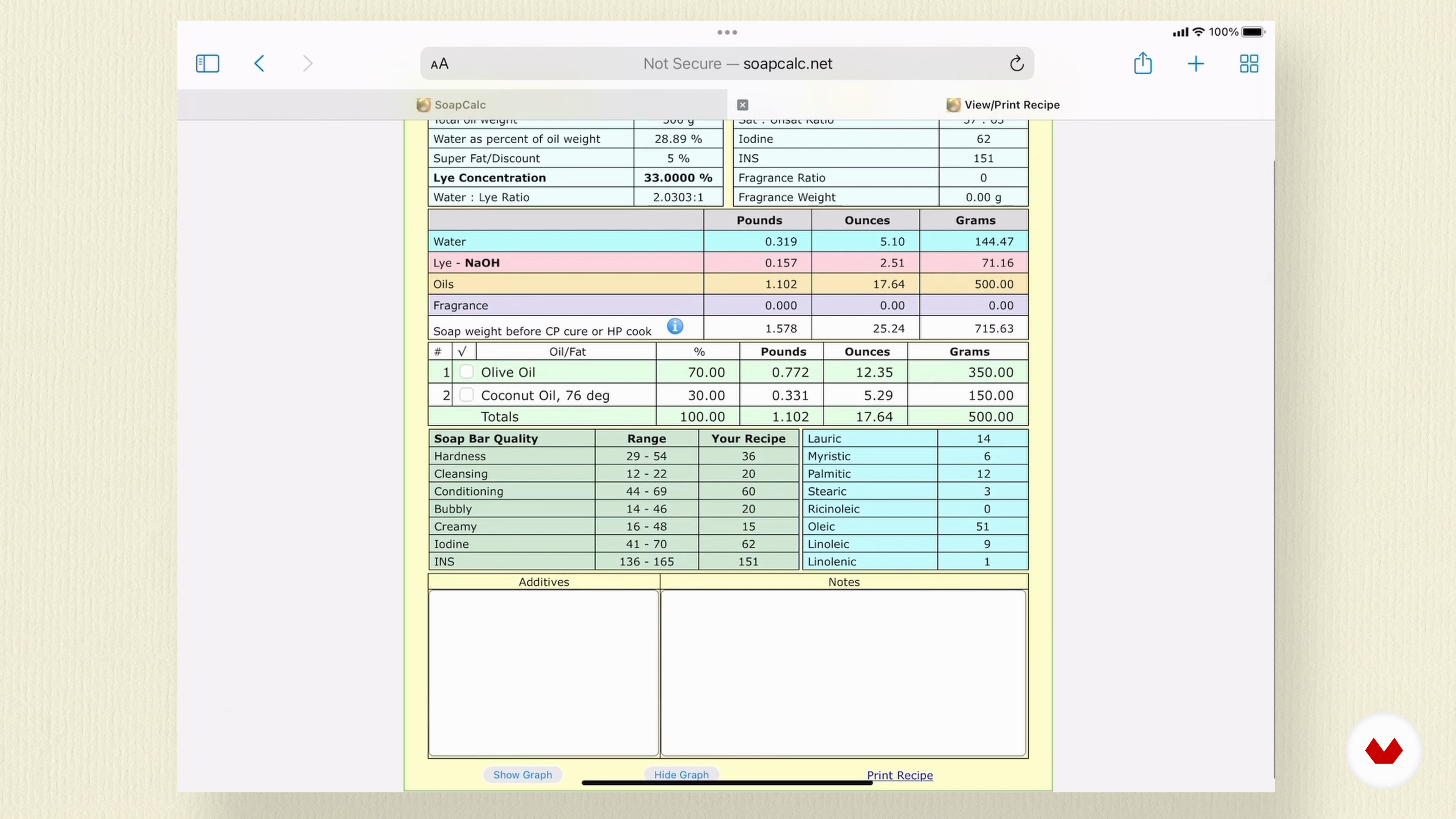Click the Hardness quality row label
1456x819 pixels.
(x=460, y=456)
